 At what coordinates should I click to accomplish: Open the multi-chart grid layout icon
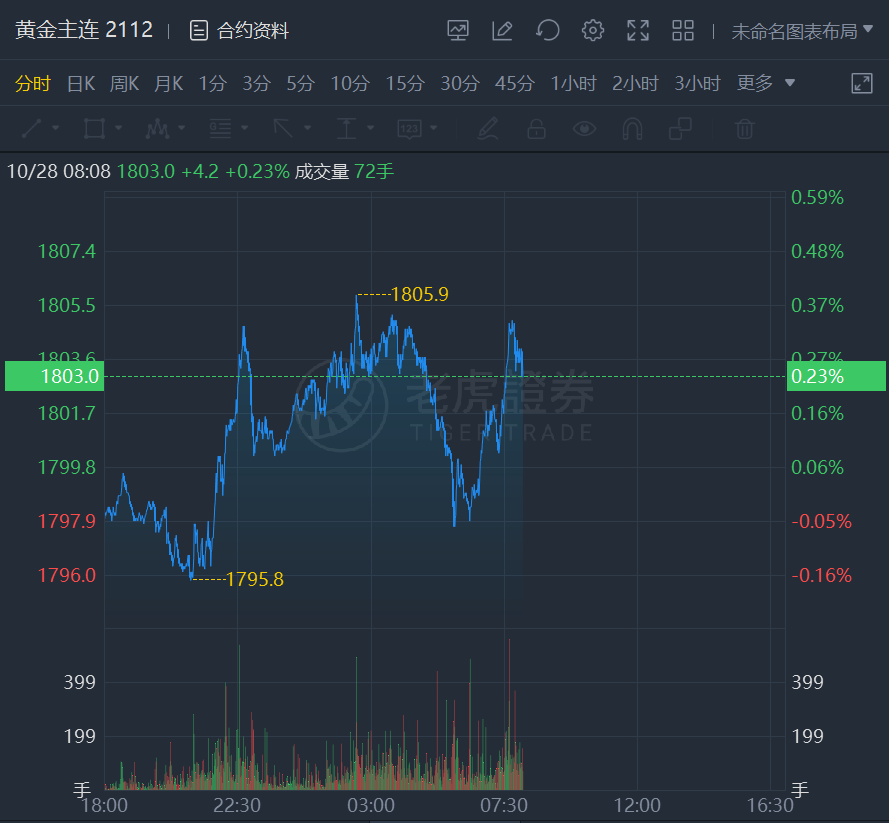pyautogui.click(x=683, y=31)
